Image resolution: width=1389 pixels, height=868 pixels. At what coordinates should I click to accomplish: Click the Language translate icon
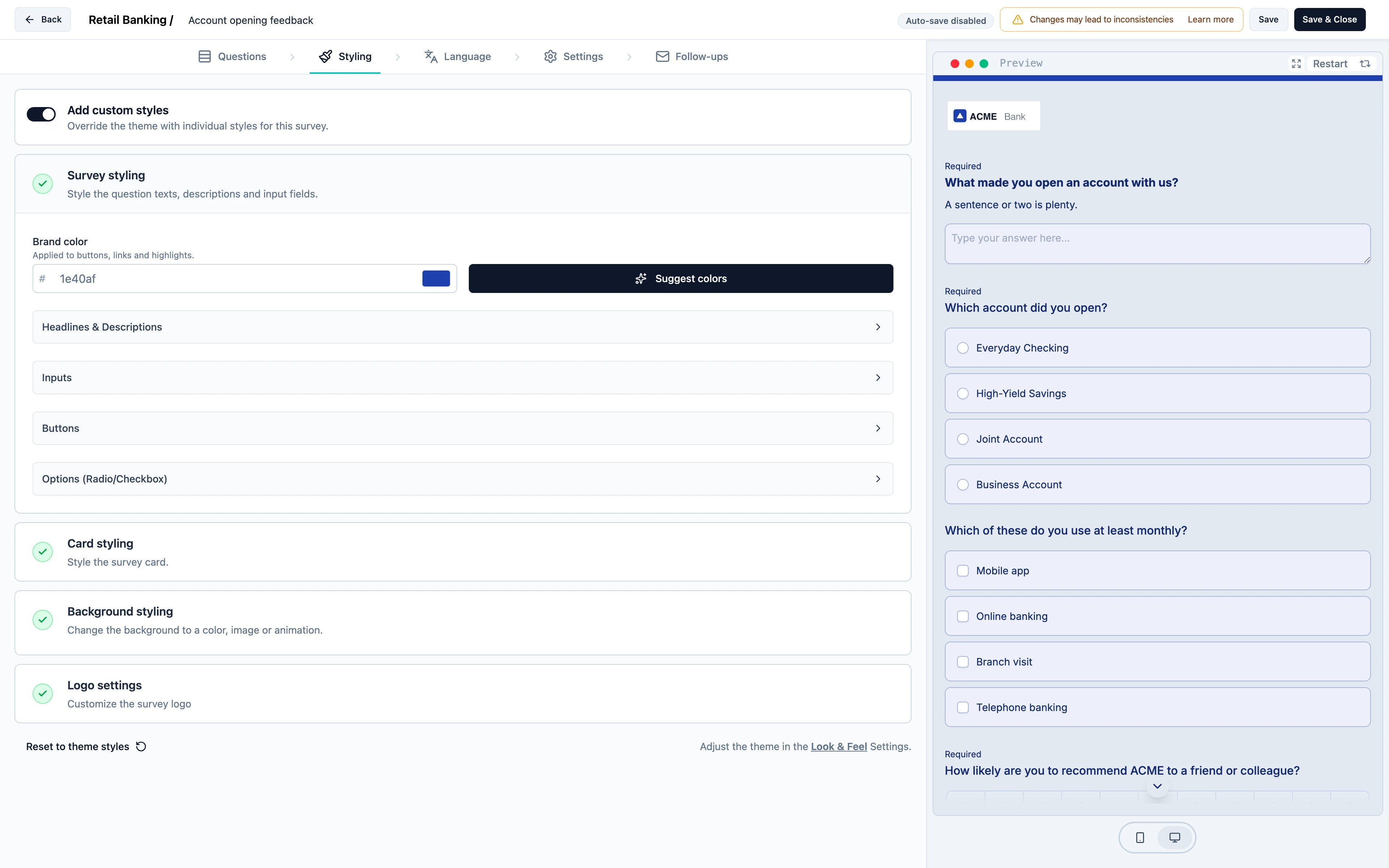(x=431, y=56)
